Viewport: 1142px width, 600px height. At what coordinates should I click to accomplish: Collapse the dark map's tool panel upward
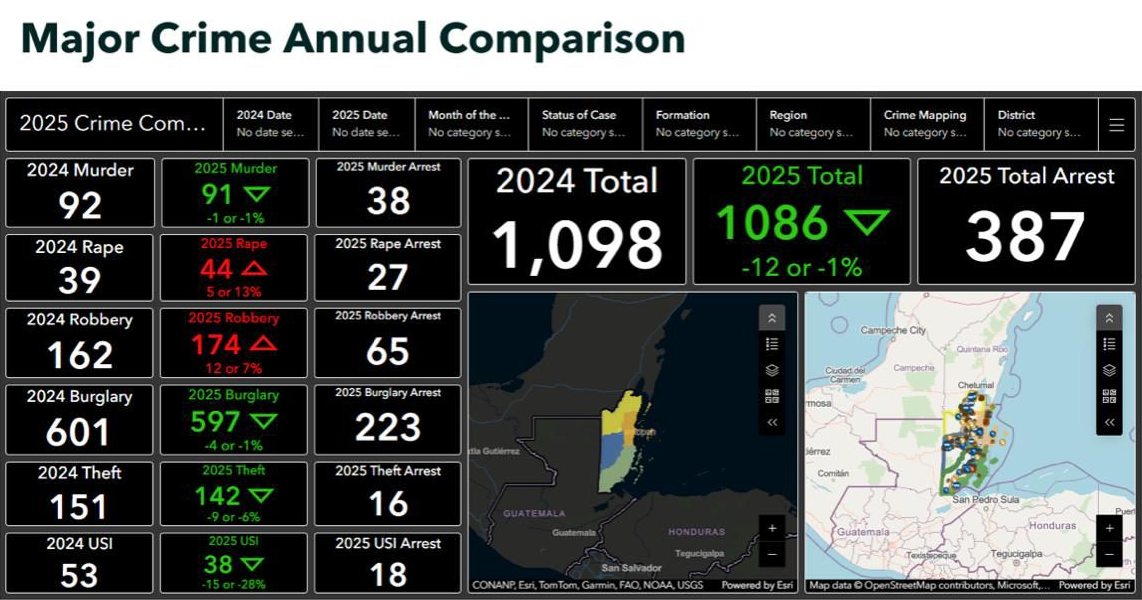pos(772,318)
